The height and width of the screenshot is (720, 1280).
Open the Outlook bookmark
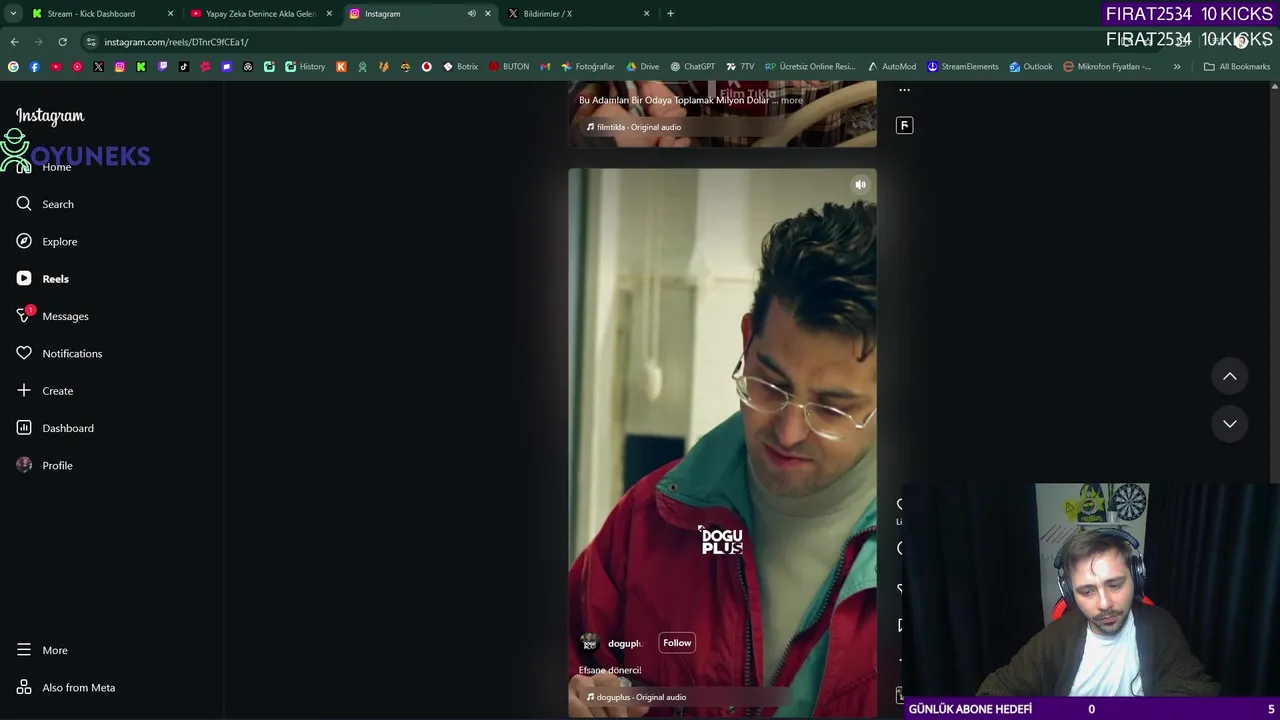pos(1030,67)
